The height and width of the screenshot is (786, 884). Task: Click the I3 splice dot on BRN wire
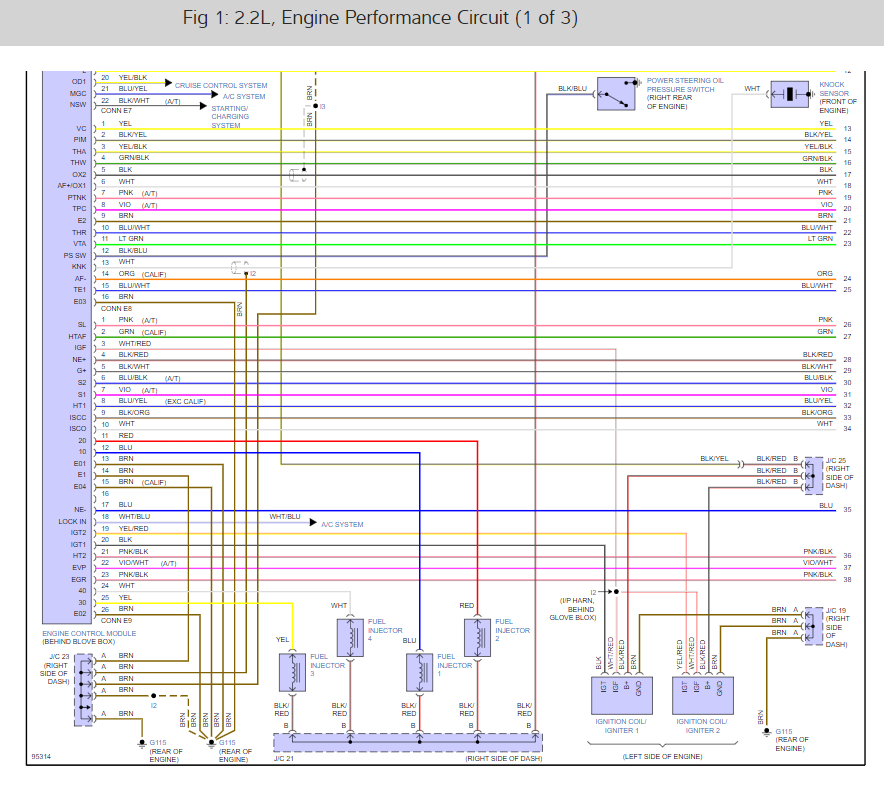315,106
